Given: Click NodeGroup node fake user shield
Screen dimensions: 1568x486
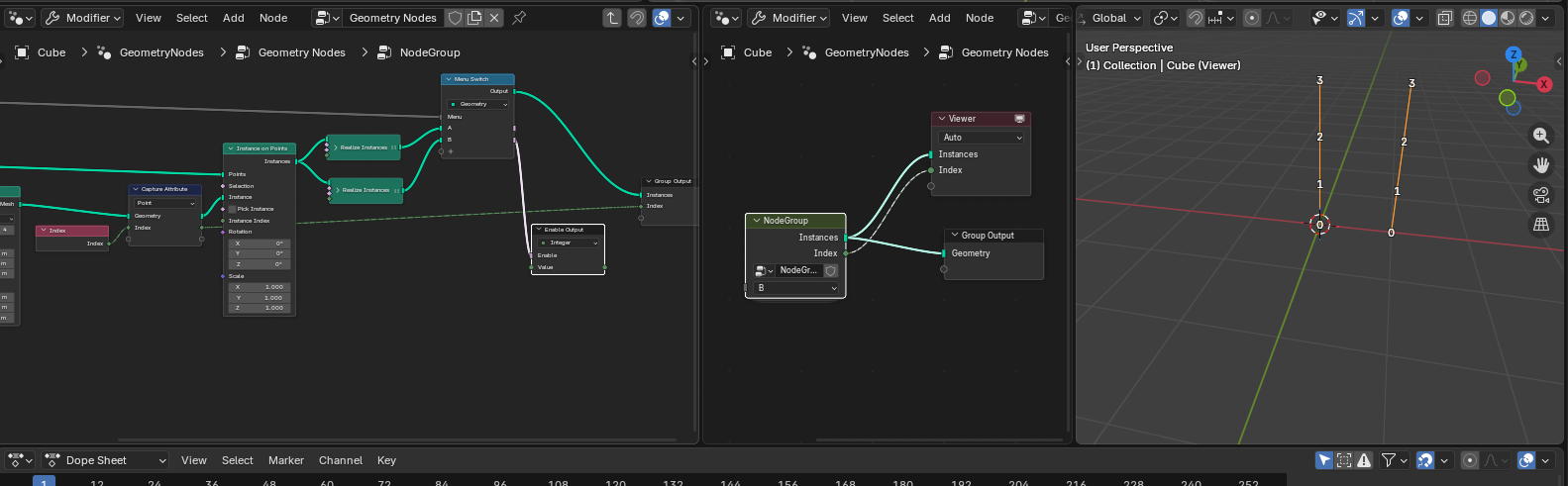Looking at the screenshot, I should [831, 270].
